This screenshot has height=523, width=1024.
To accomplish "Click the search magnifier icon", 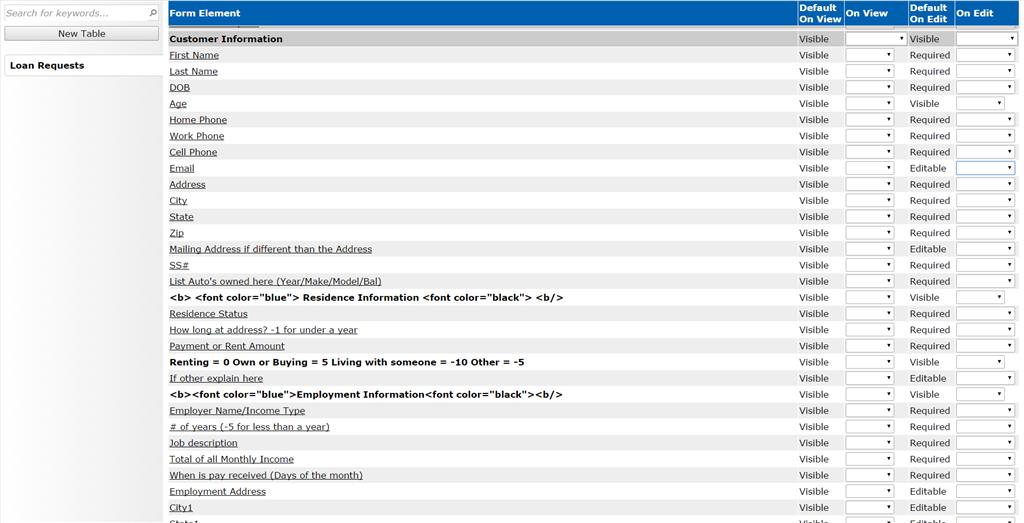I will pyautogui.click(x=152, y=13).
